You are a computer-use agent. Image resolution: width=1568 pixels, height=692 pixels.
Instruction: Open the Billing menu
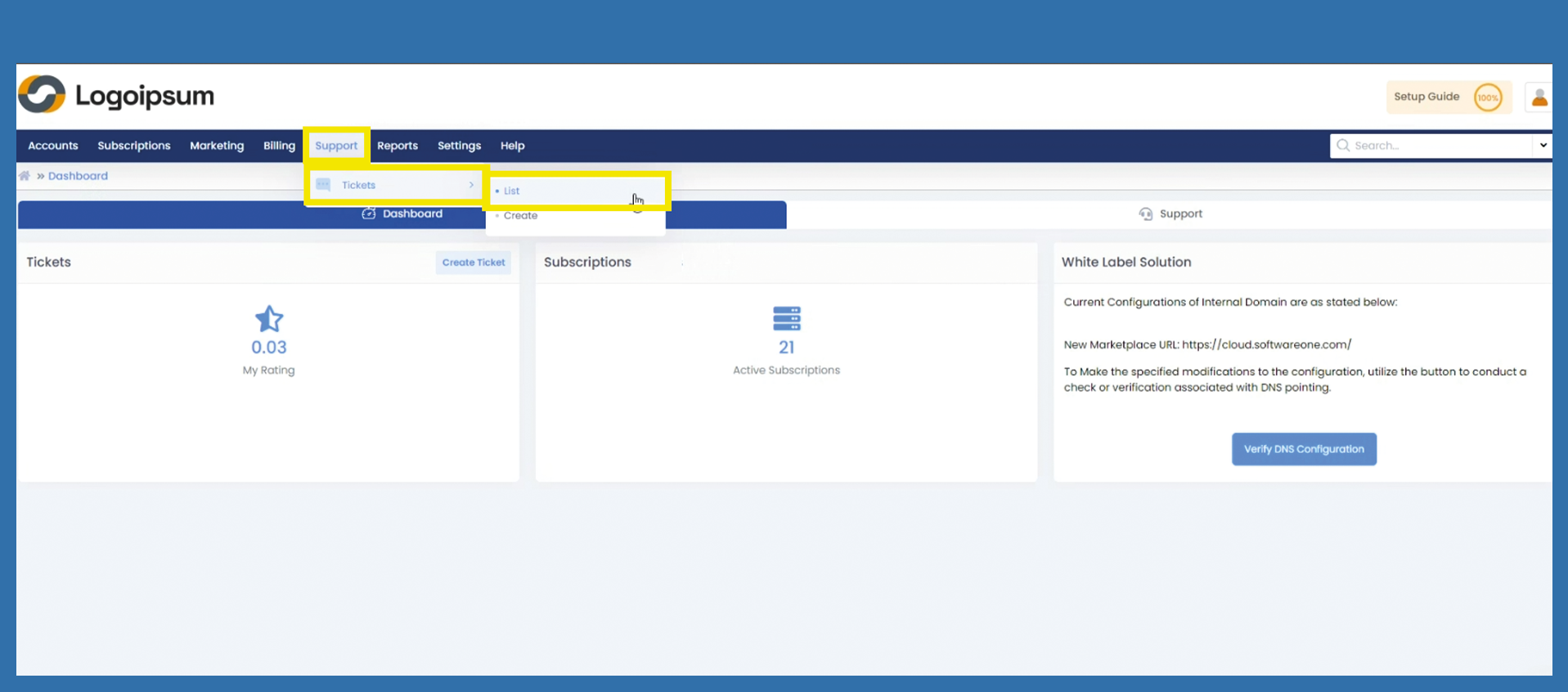click(x=279, y=146)
